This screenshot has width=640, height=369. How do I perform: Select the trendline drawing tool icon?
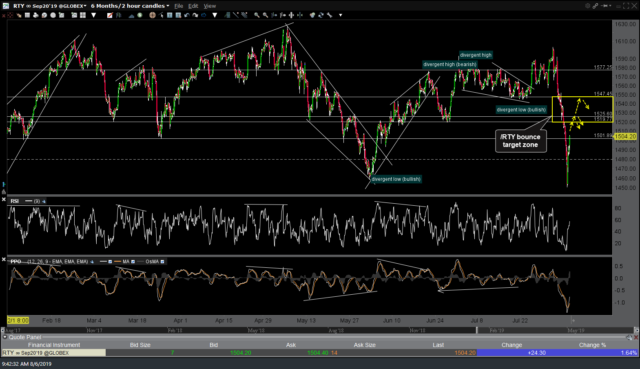[236, 15]
